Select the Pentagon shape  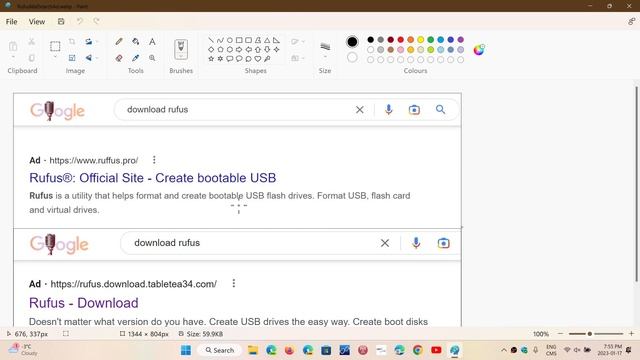pyautogui.click(x=220, y=49)
